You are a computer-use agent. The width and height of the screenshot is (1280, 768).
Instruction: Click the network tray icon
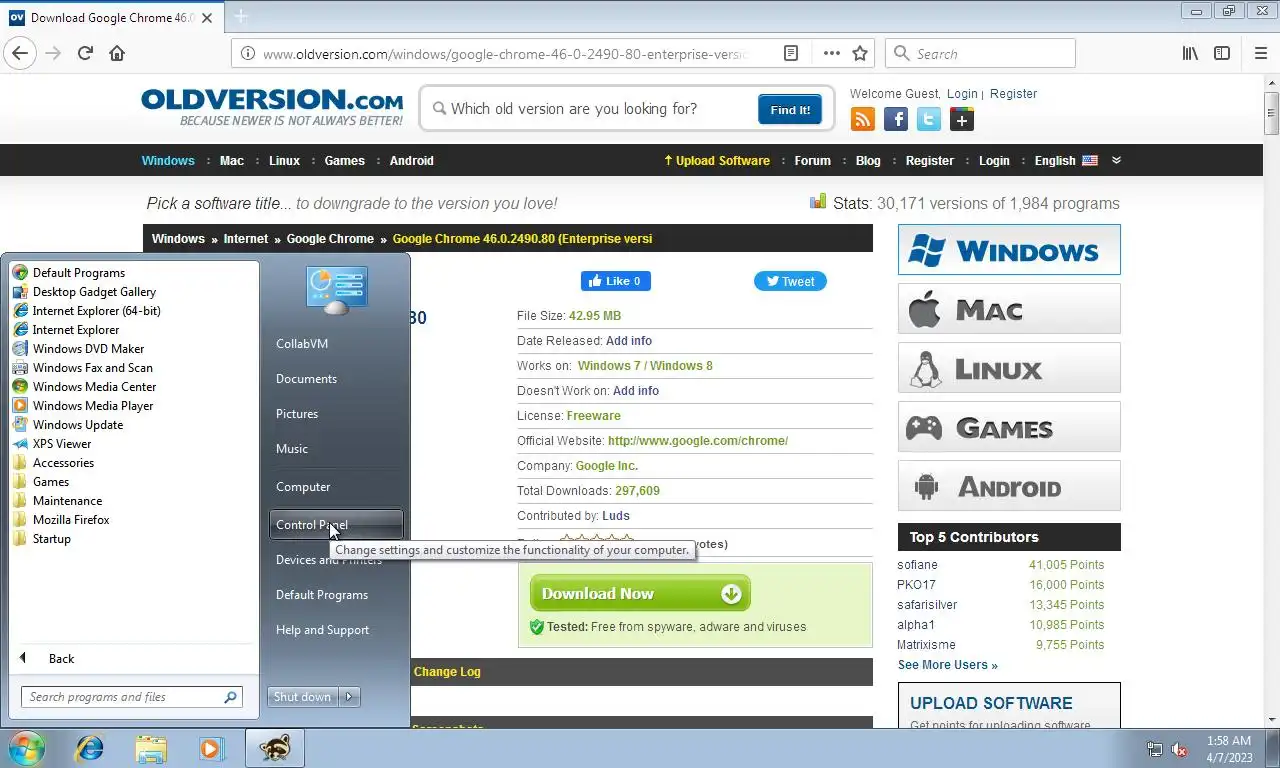click(1155, 749)
